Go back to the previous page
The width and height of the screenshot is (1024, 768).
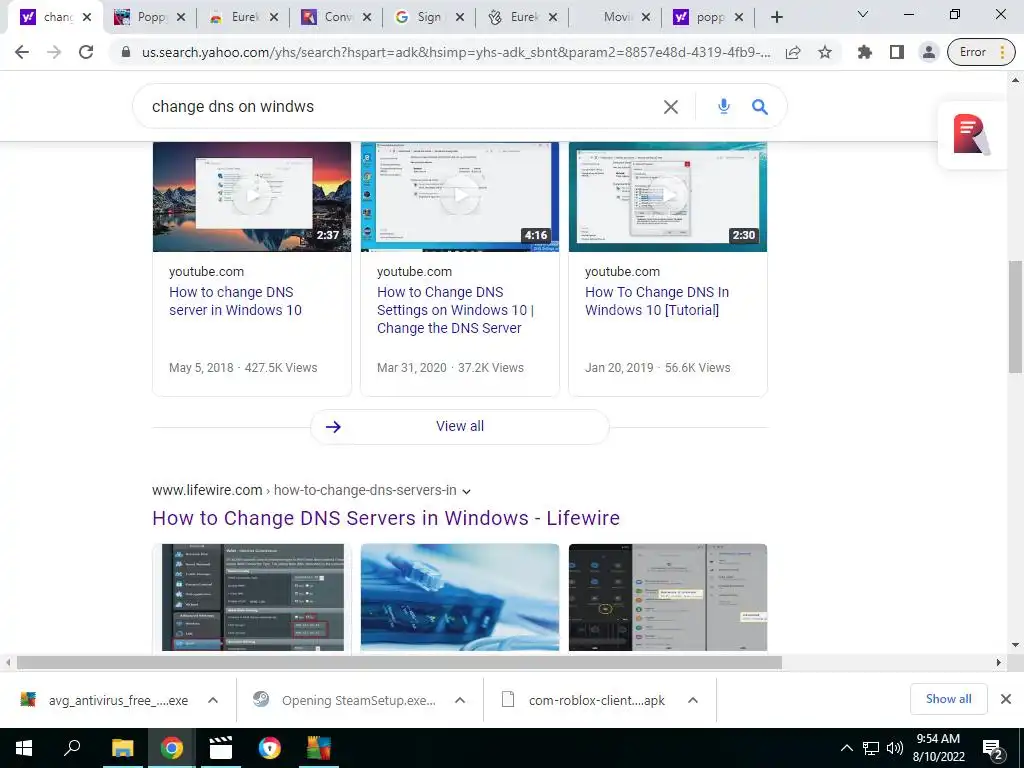[x=22, y=52]
